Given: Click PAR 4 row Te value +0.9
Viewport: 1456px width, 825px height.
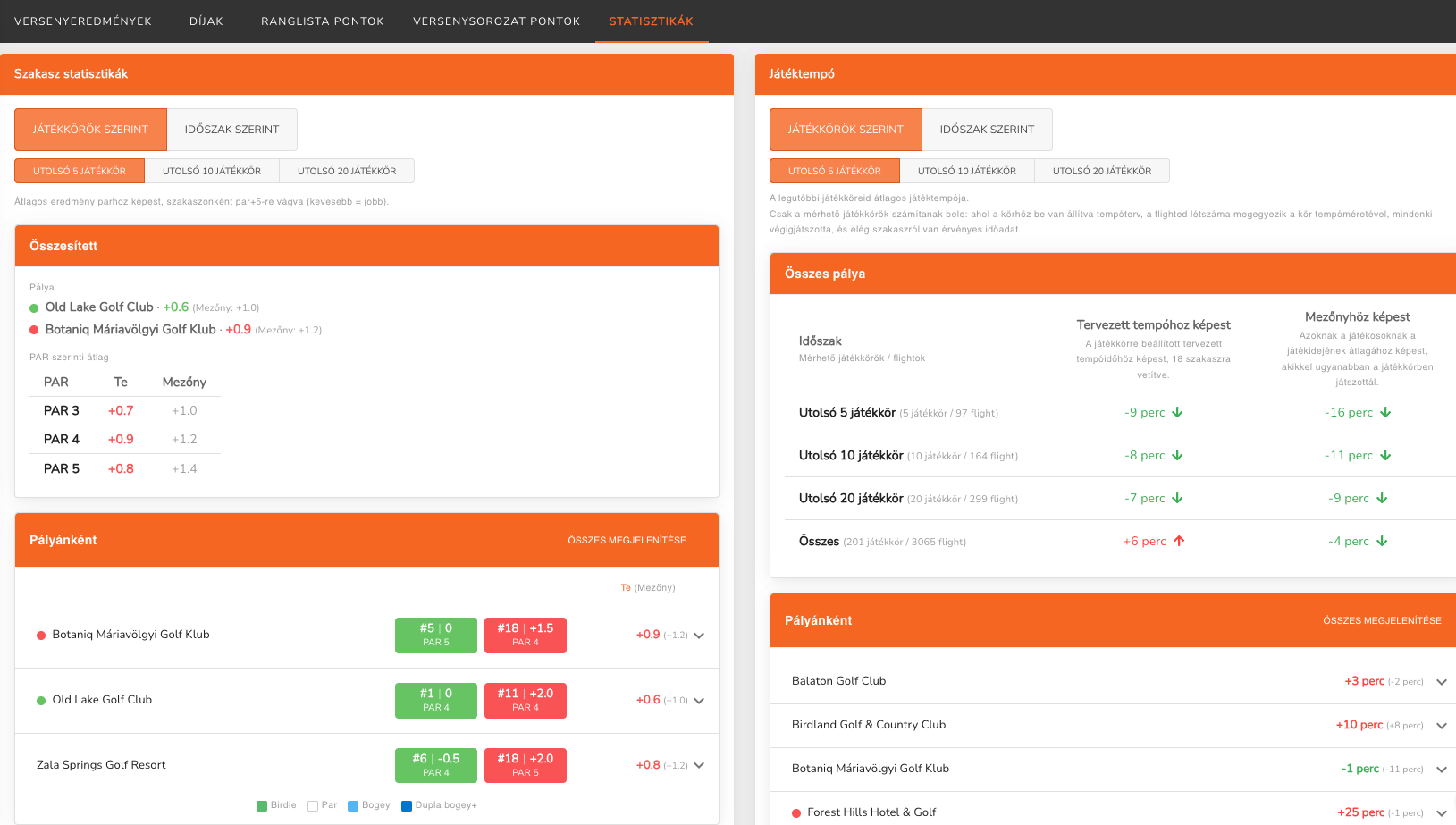Looking at the screenshot, I should coord(121,439).
